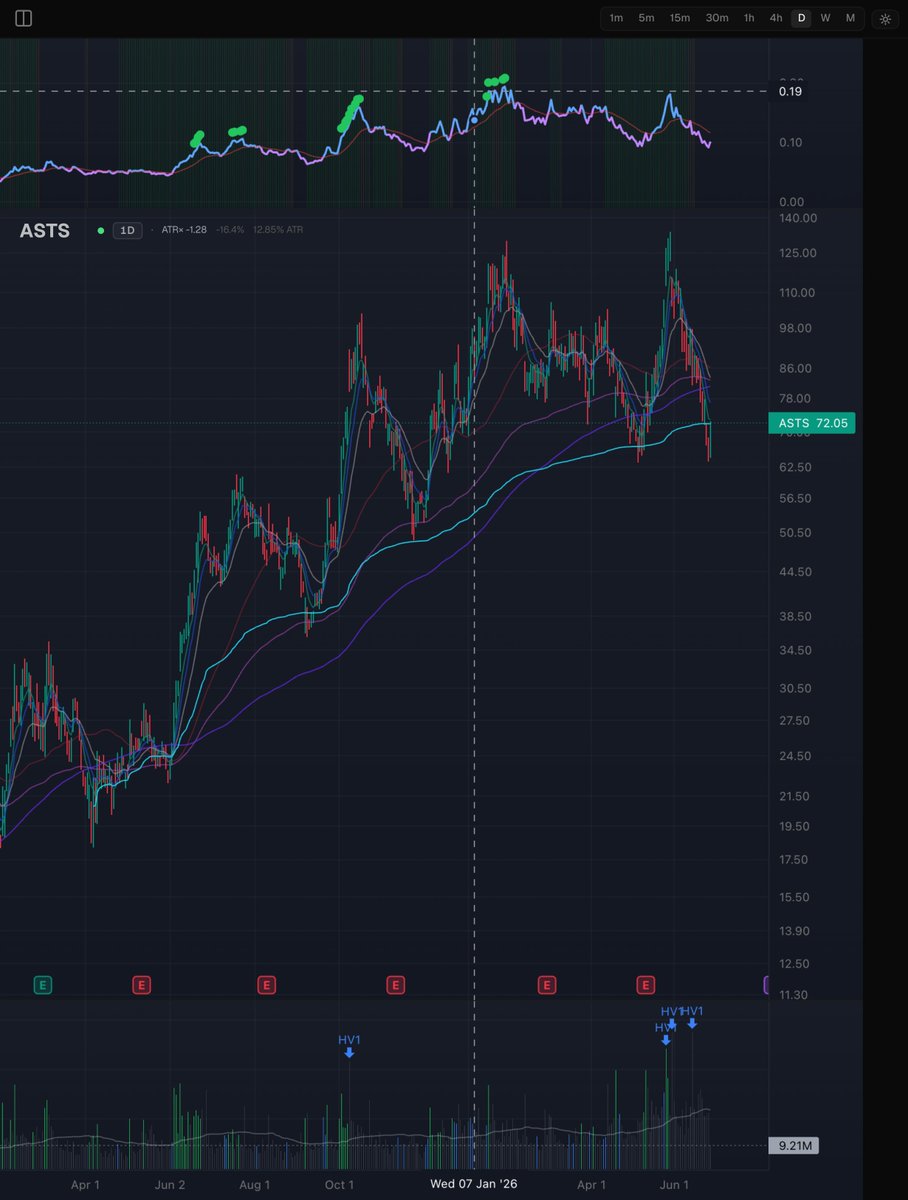
Task: Click the Aug 1 date axis label
Action: 255,1185
